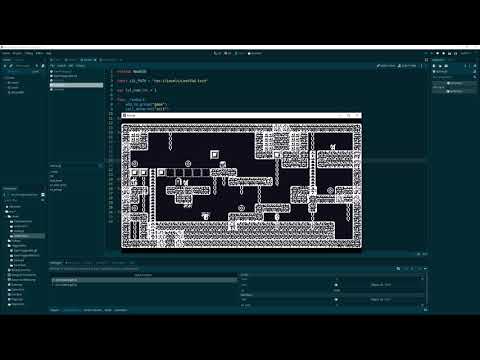Viewport: 480px width, 360px height.
Task: Open the Online Docs link
Action: click(x=386, y=66)
